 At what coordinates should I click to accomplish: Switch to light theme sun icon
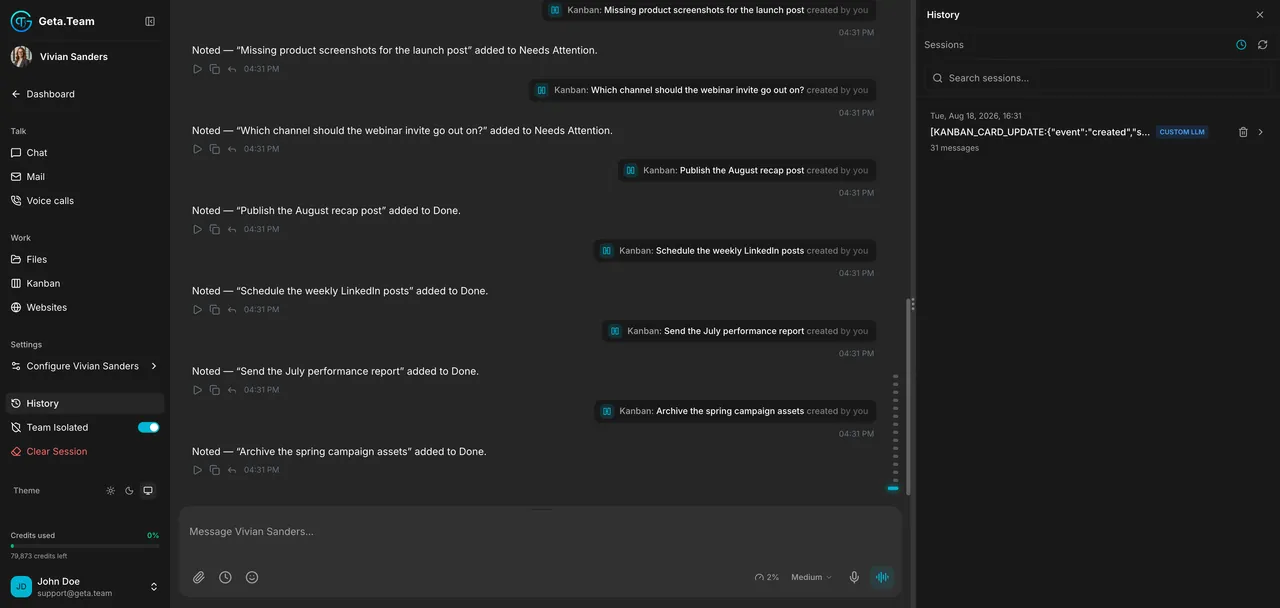111,491
